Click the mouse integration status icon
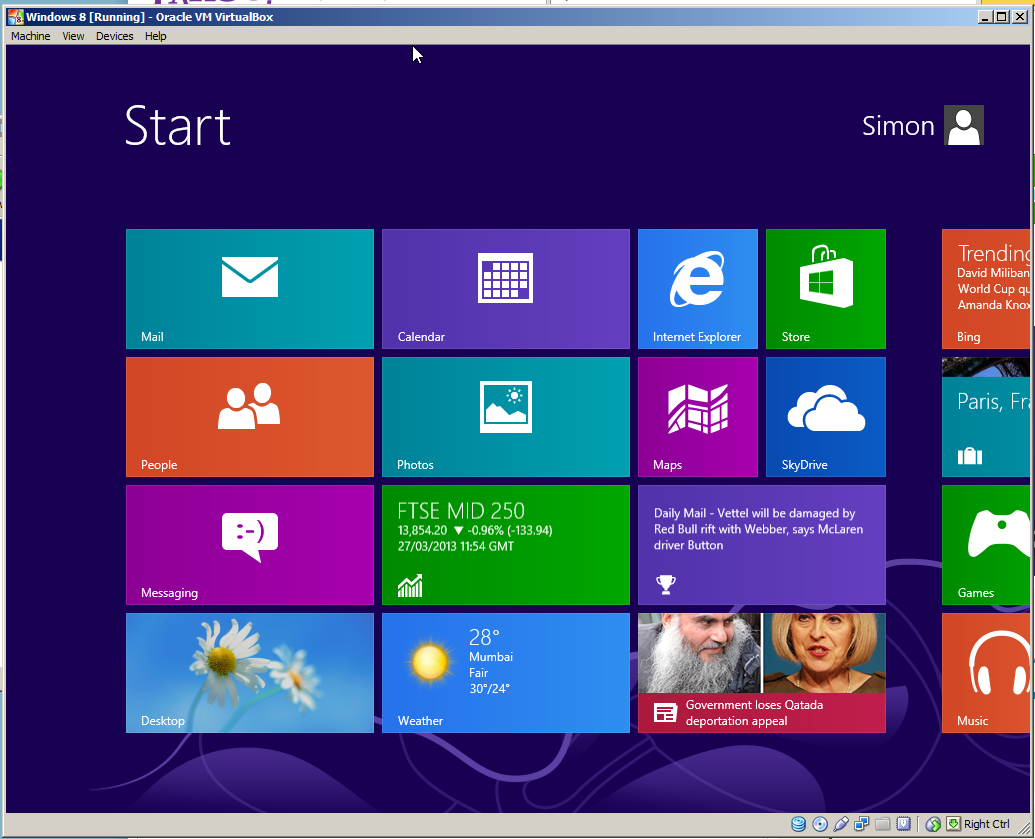1035x839 pixels. tap(933, 824)
